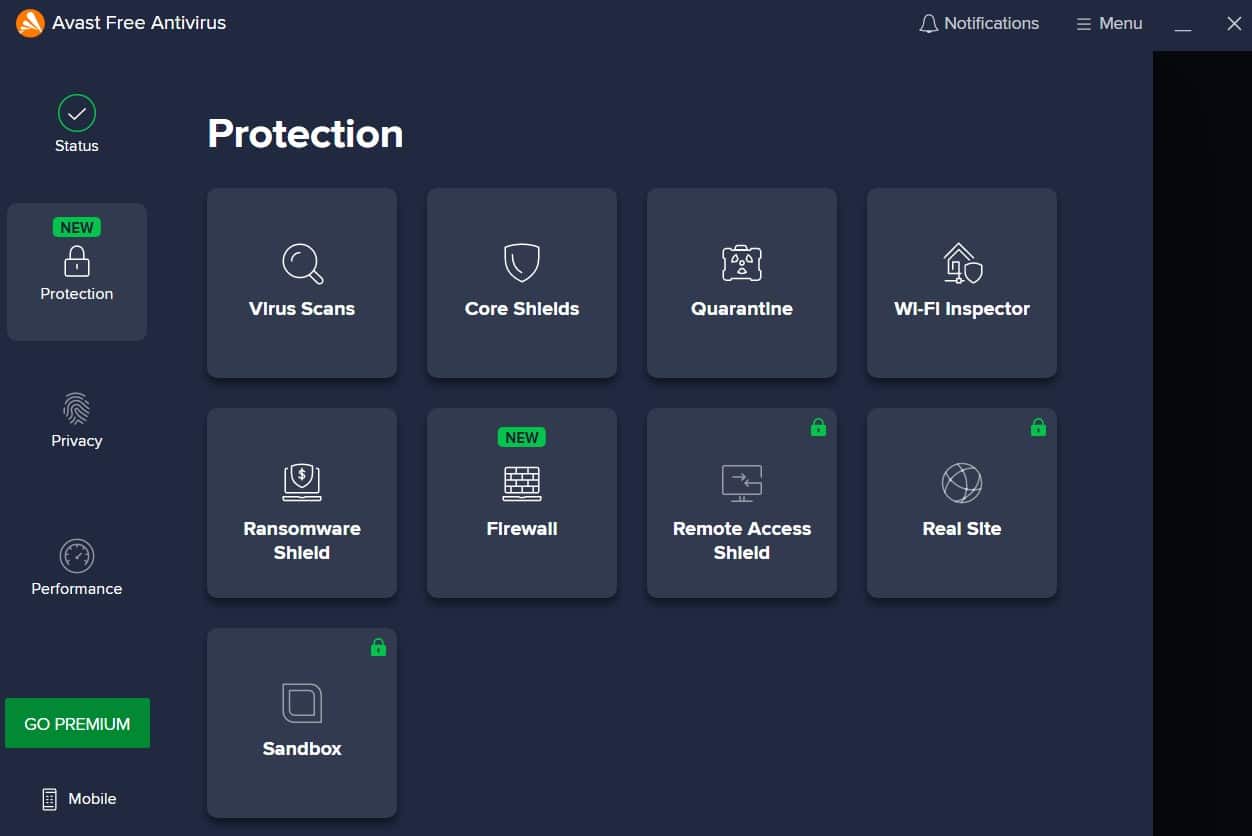Open Core Shields settings

(521, 283)
